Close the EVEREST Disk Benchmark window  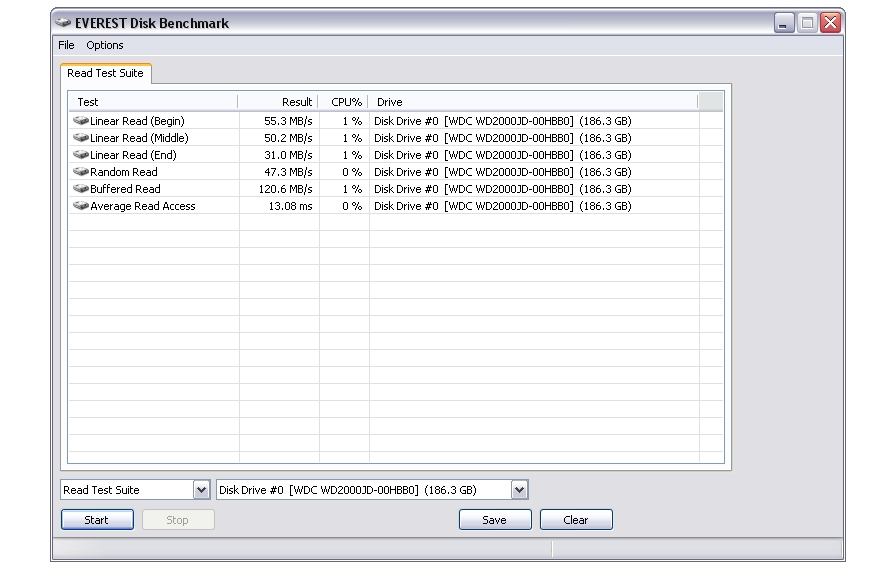(831, 23)
